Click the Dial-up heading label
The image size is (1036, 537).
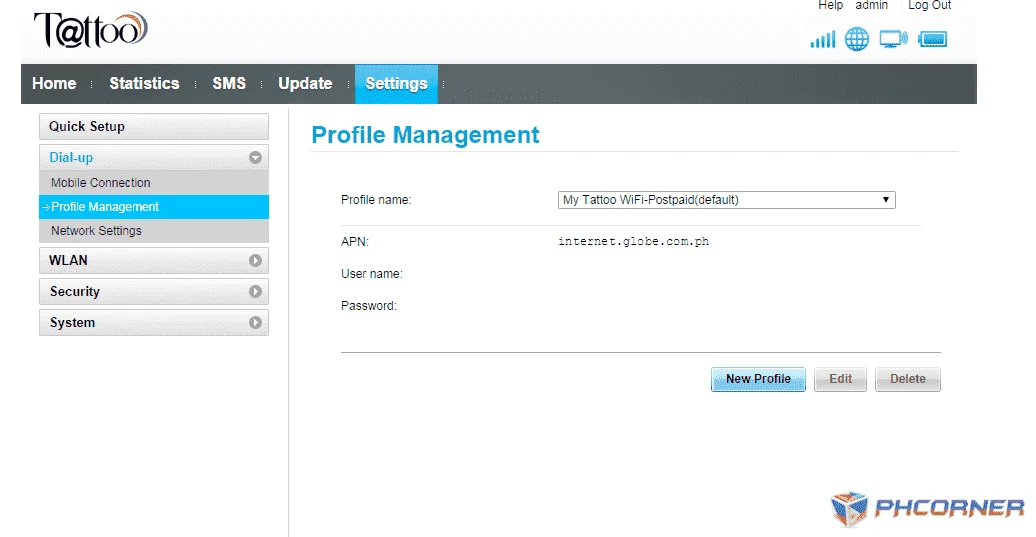pyautogui.click(x=71, y=158)
